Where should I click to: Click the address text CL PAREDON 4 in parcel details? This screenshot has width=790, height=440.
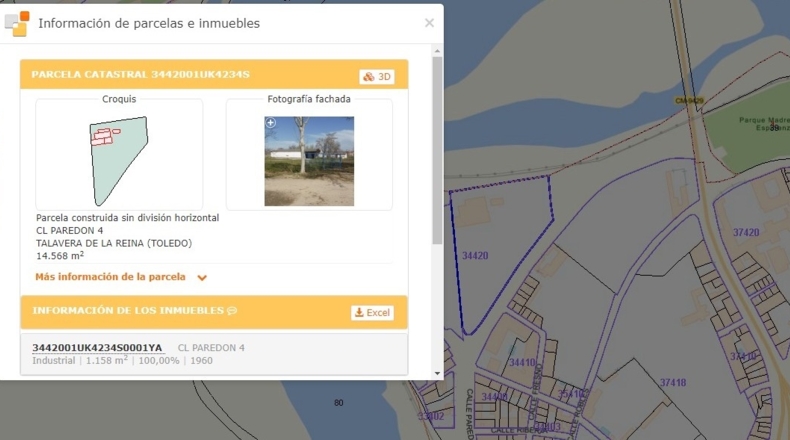[70, 230]
